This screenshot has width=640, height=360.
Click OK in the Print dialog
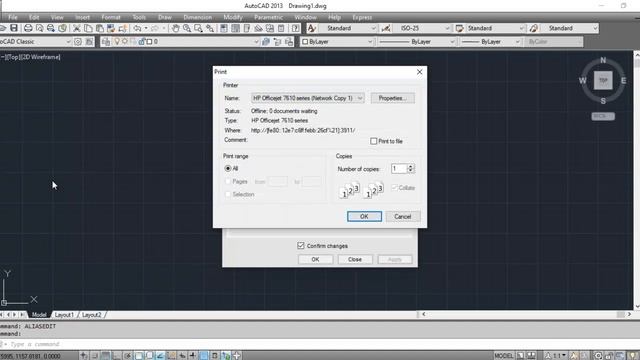364,216
